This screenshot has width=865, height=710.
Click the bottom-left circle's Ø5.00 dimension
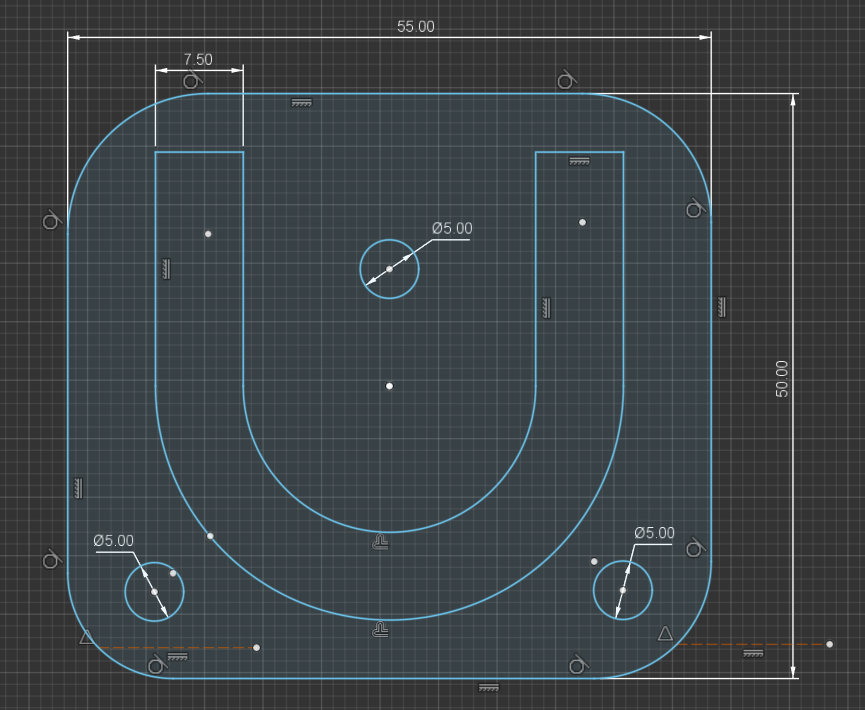(114, 541)
